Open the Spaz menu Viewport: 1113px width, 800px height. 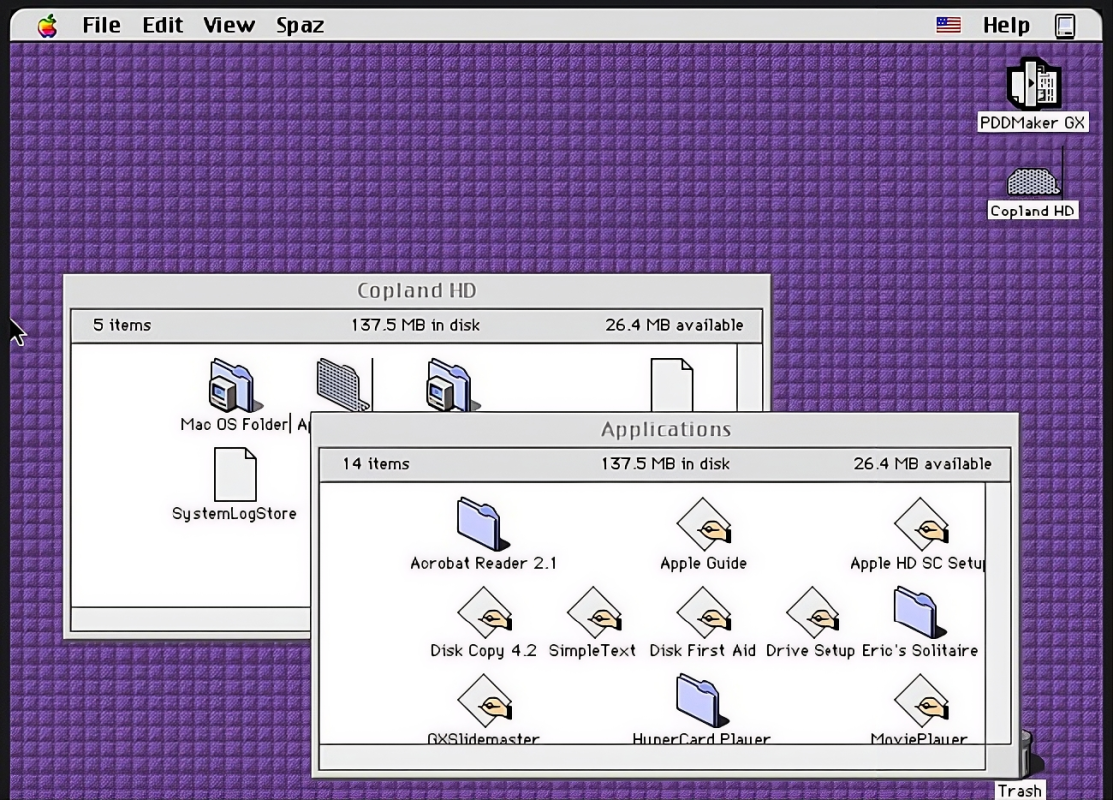tap(300, 26)
